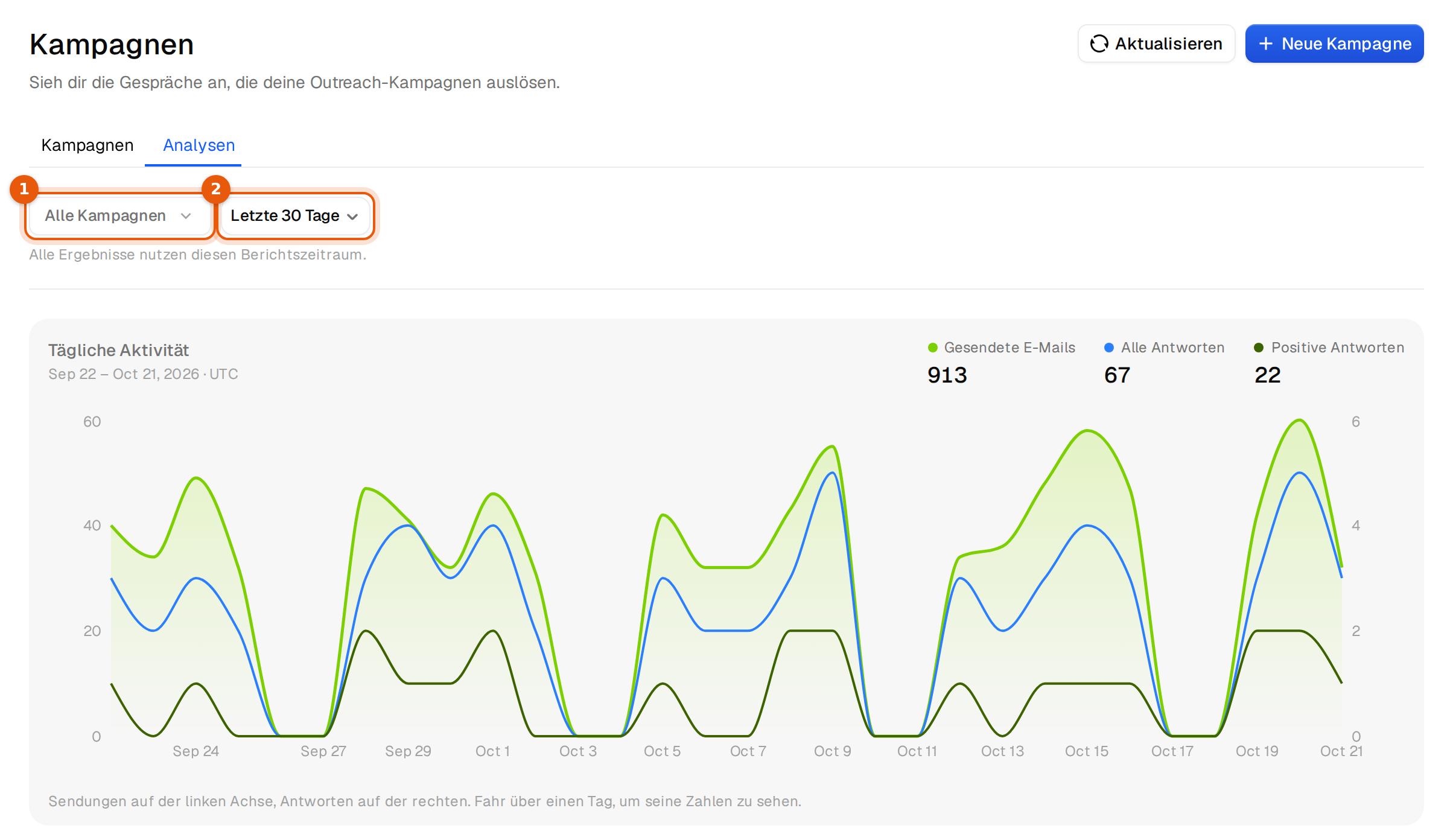Click the date range Sep 22 – Oct 21, 2026
This screenshot has width=1453, height=840.
pos(124,374)
